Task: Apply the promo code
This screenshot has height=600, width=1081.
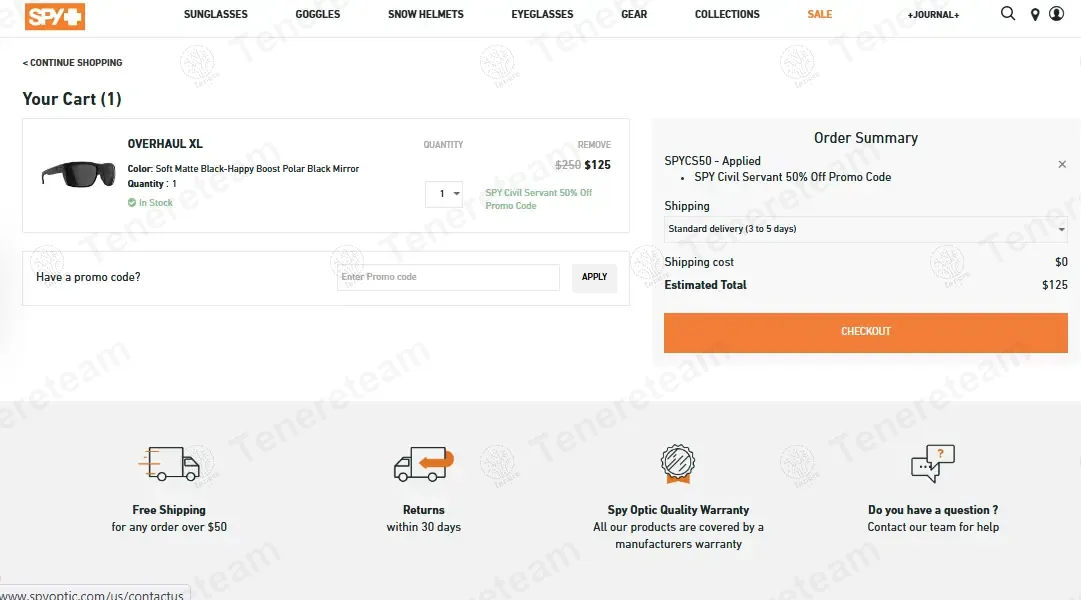Action: coord(594,277)
